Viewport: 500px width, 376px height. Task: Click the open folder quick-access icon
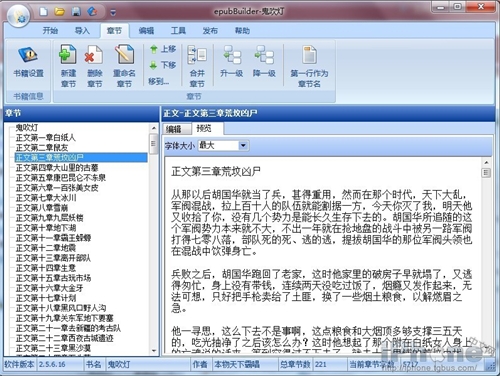[60, 12]
